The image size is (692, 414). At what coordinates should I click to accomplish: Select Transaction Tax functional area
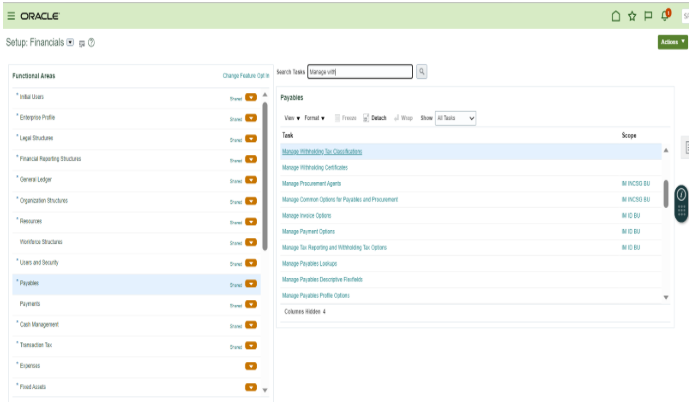coord(36,345)
